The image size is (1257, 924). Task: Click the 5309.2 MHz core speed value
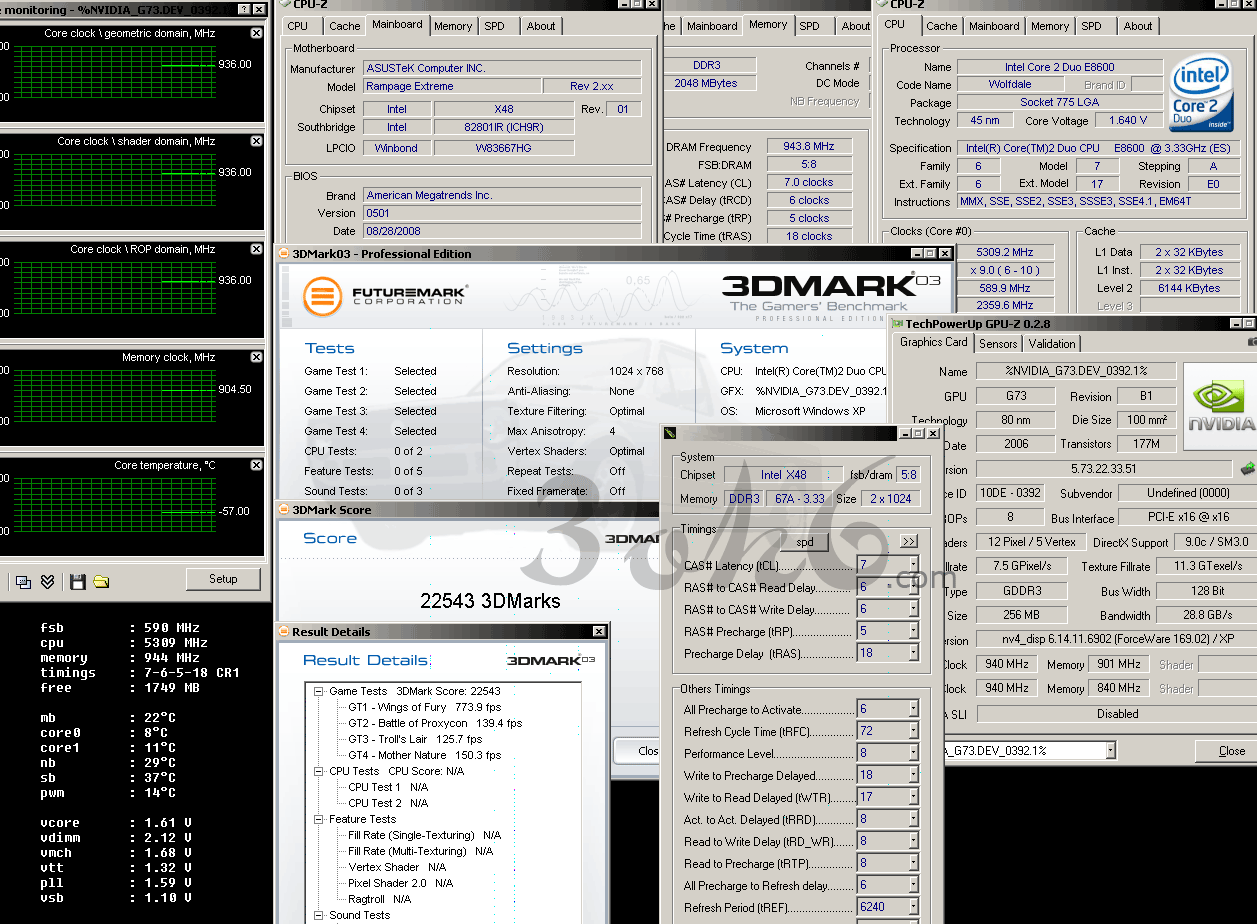[x=1006, y=252]
